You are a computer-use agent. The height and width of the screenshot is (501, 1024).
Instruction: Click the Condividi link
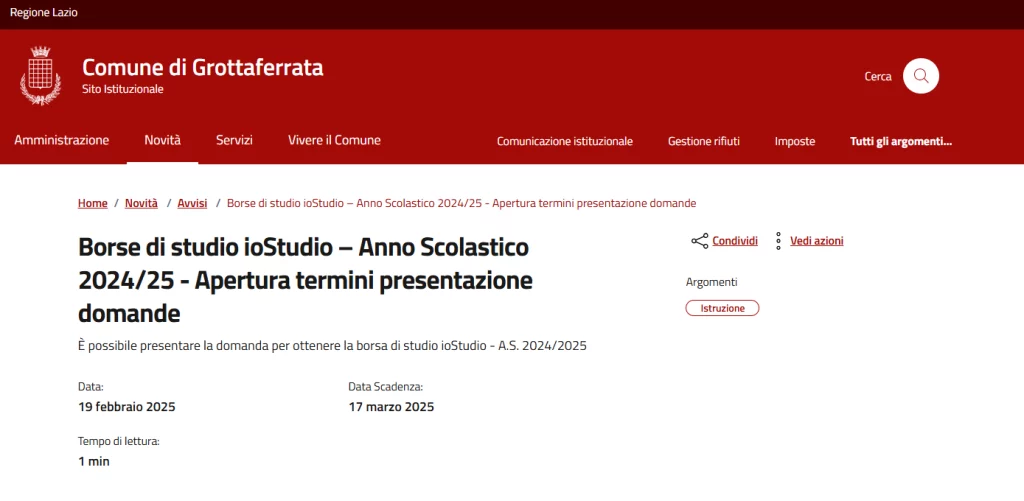click(x=735, y=241)
